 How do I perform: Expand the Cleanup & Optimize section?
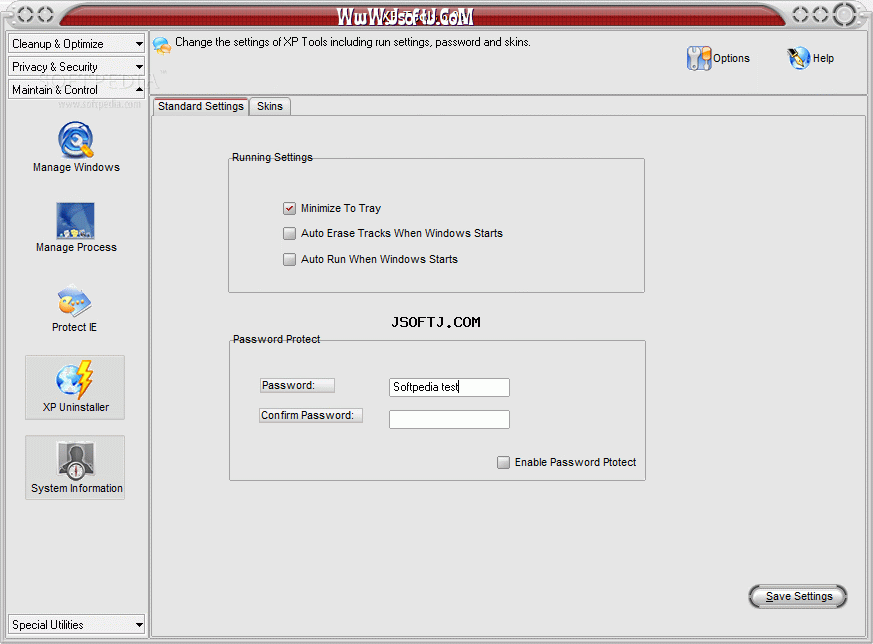pos(76,43)
